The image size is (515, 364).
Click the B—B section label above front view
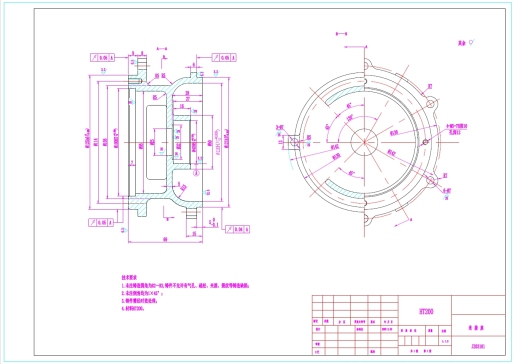pyautogui.click(x=341, y=34)
